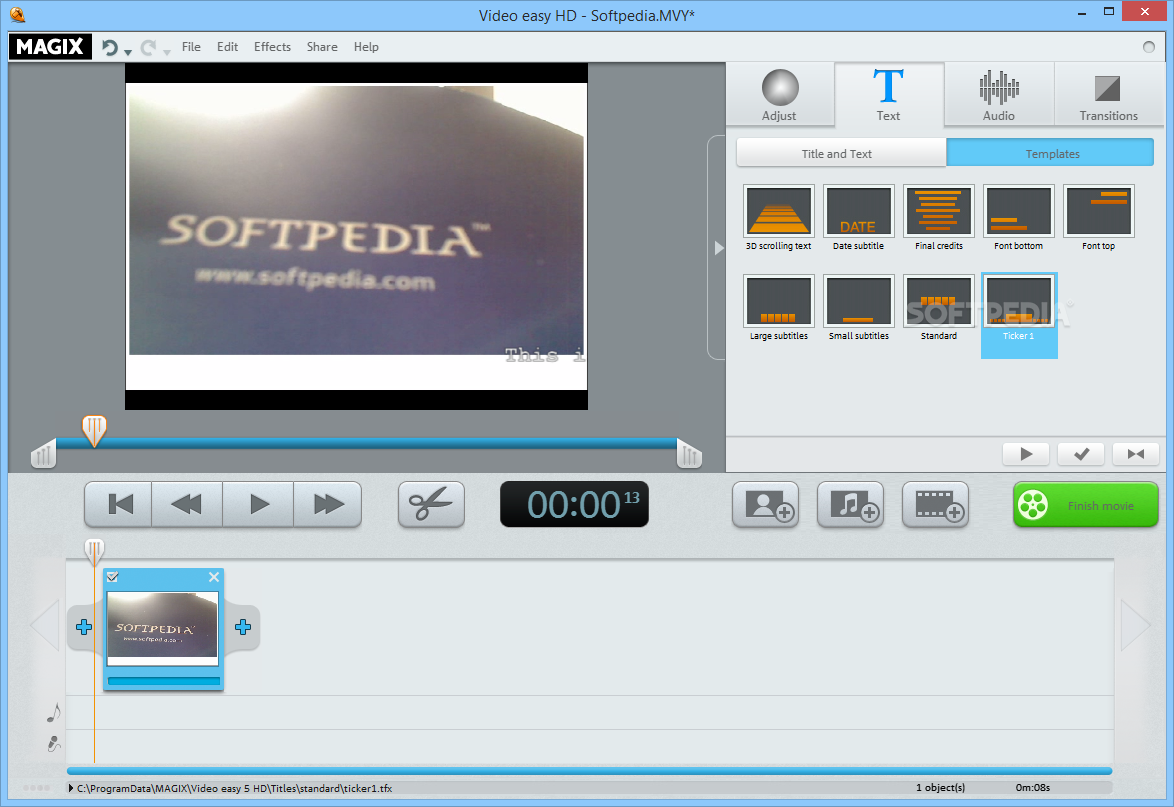Choose the Small subtitles template

click(859, 308)
